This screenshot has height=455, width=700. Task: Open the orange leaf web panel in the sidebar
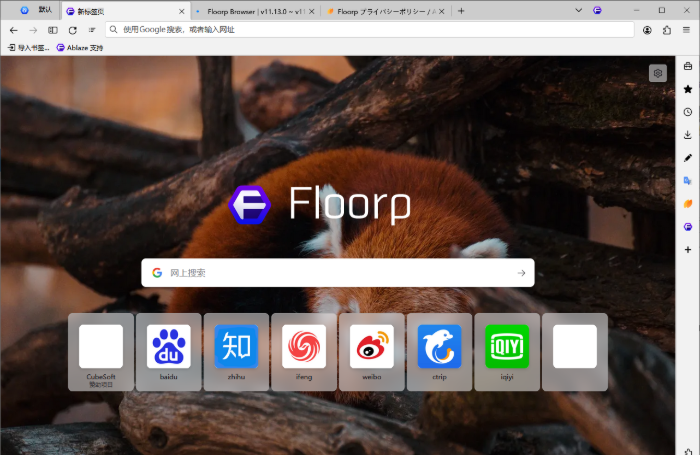tap(688, 204)
